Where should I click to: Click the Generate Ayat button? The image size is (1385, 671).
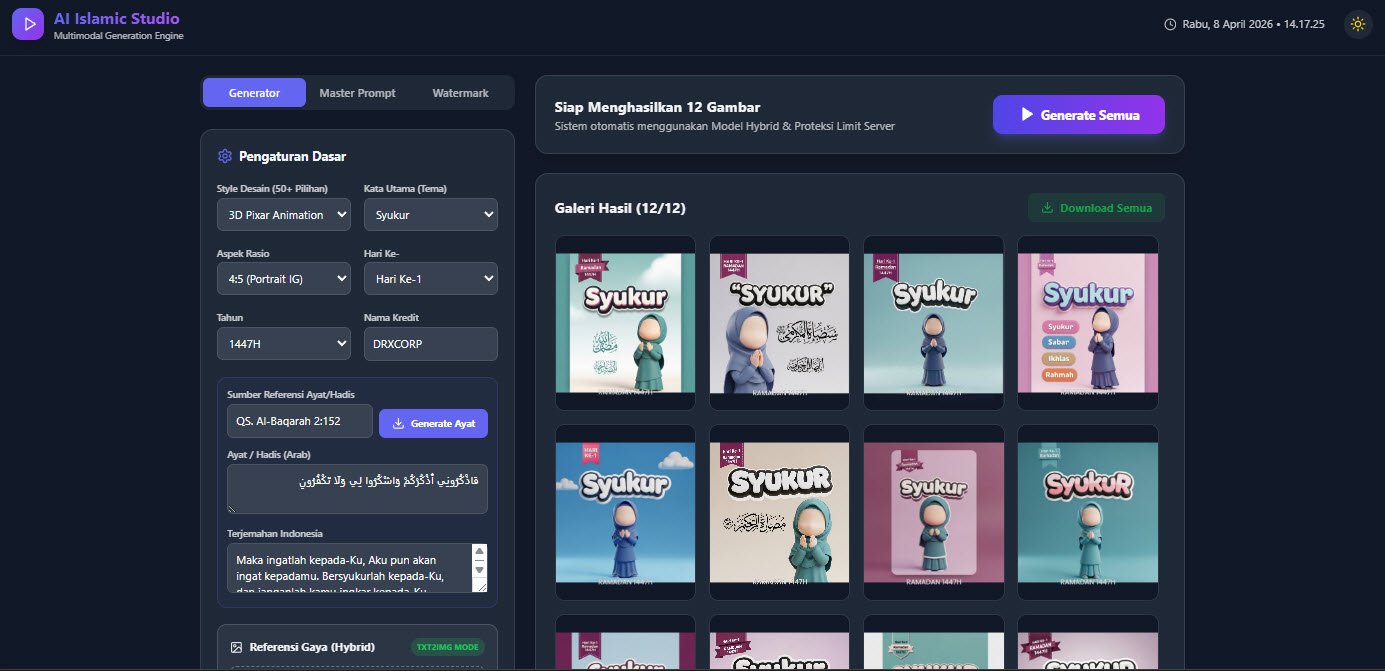click(x=433, y=423)
